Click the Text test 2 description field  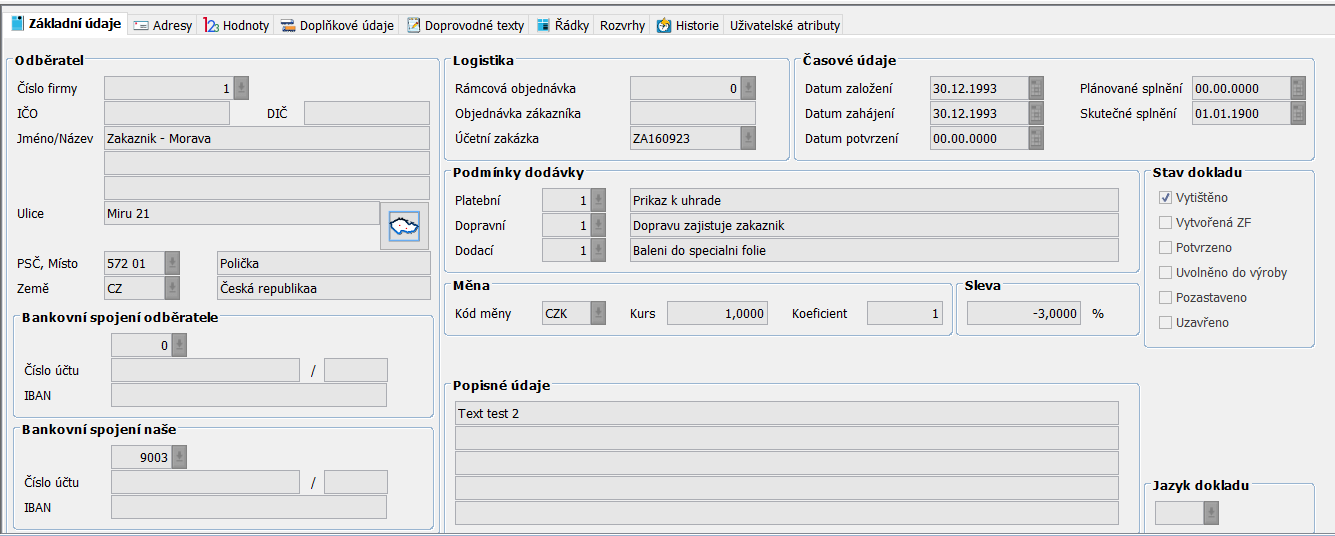point(786,414)
